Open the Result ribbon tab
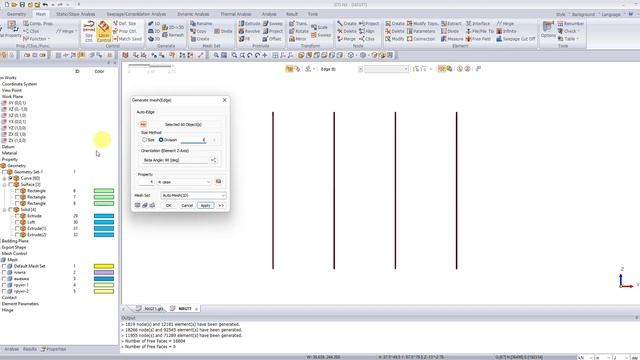Image resolution: width=640 pixels, height=360 pixels. [292, 14]
